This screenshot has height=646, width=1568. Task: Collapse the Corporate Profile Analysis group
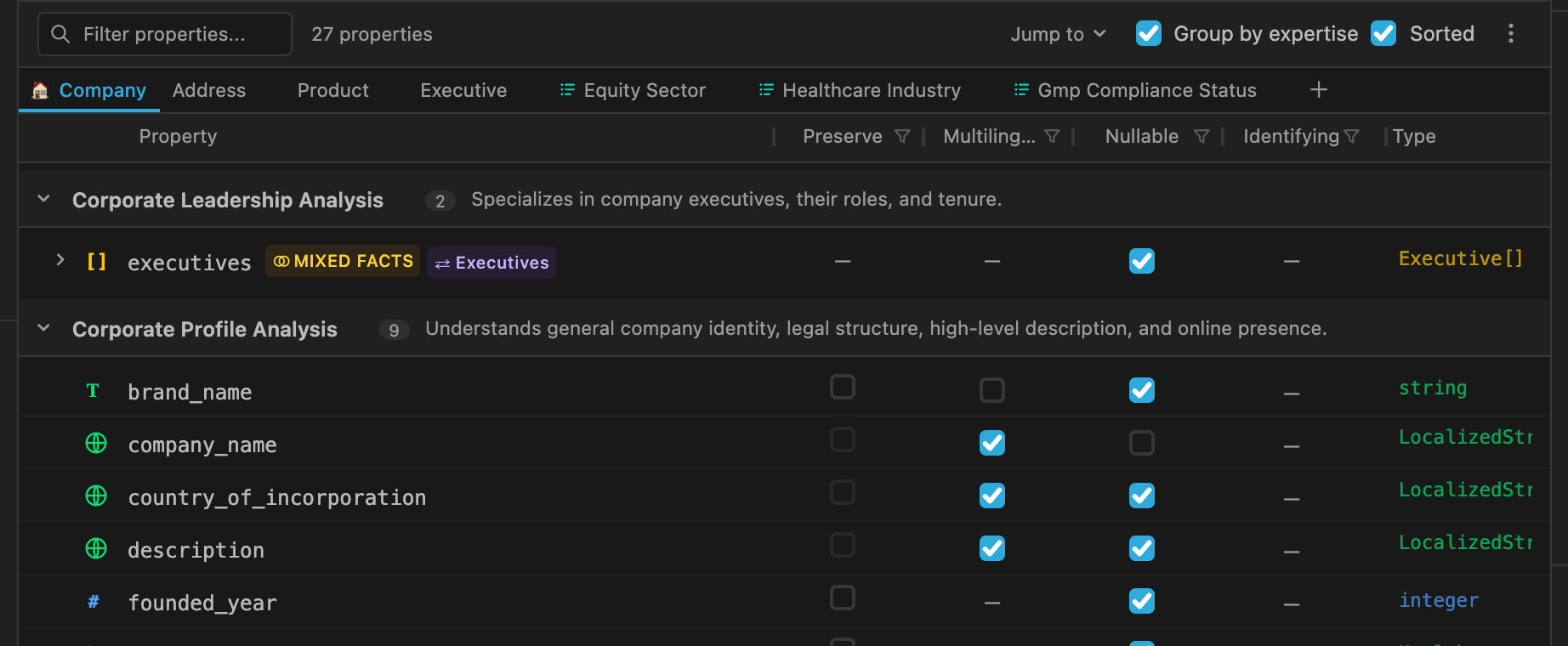(x=43, y=328)
